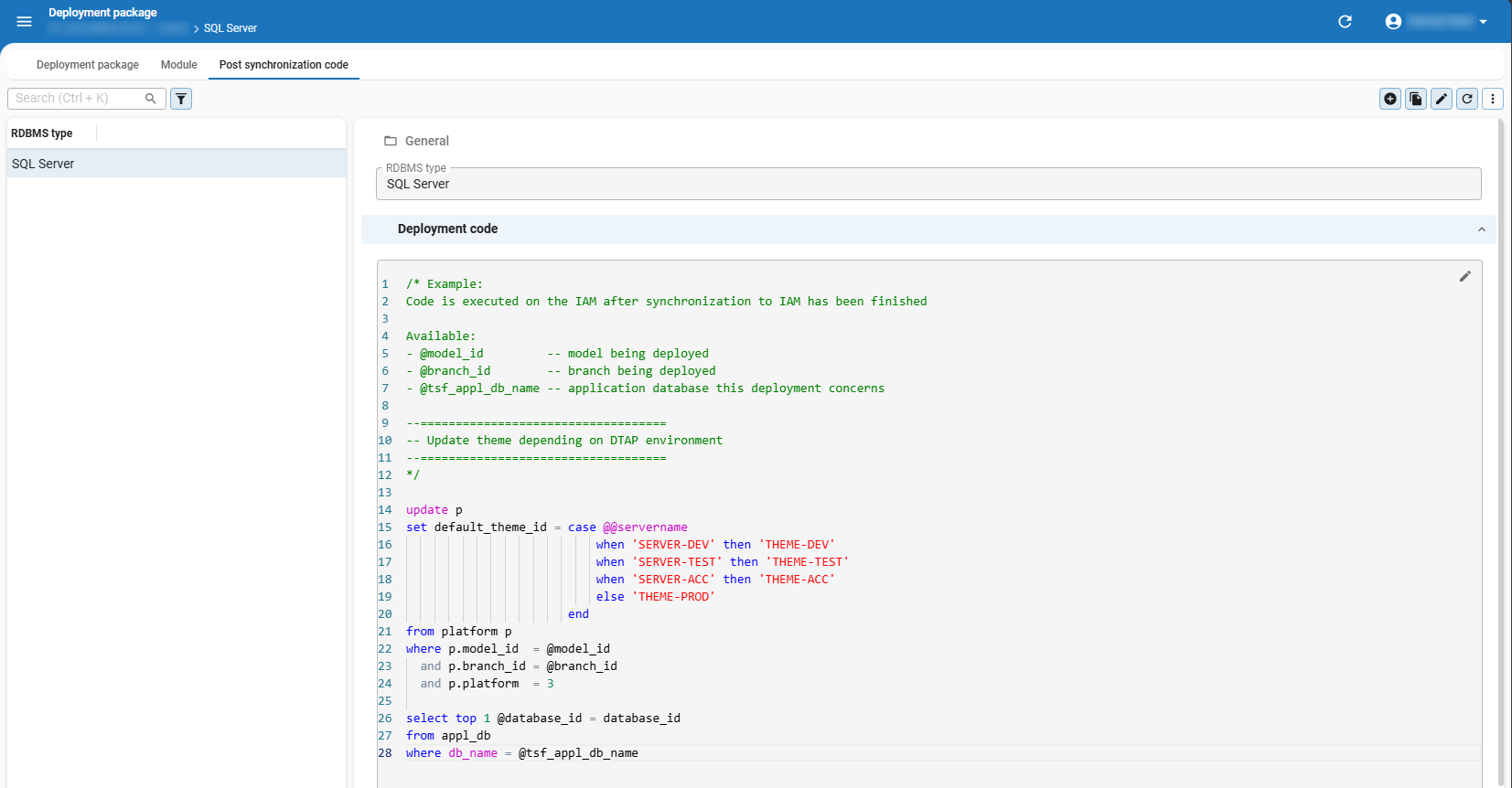This screenshot has width=1512, height=788.
Task: Select the SQL Server row in the list
Action: (177, 164)
